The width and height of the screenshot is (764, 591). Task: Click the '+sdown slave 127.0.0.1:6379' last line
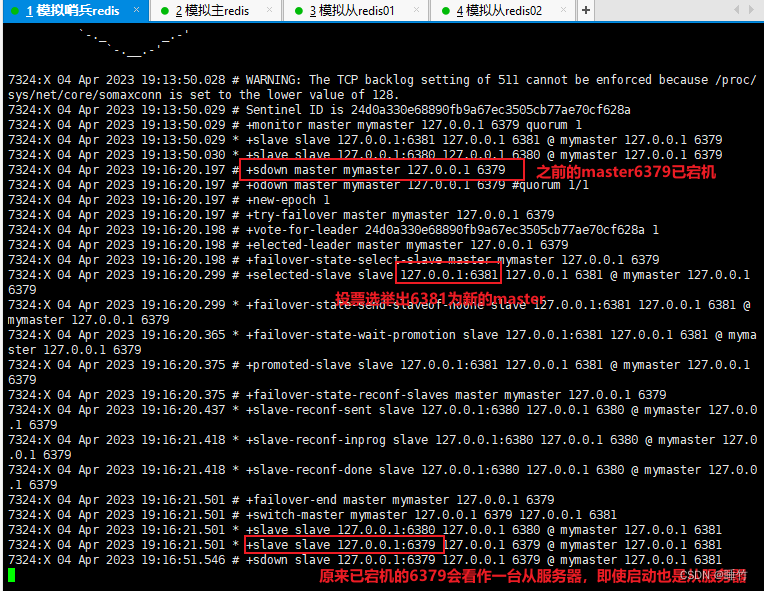(364, 560)
